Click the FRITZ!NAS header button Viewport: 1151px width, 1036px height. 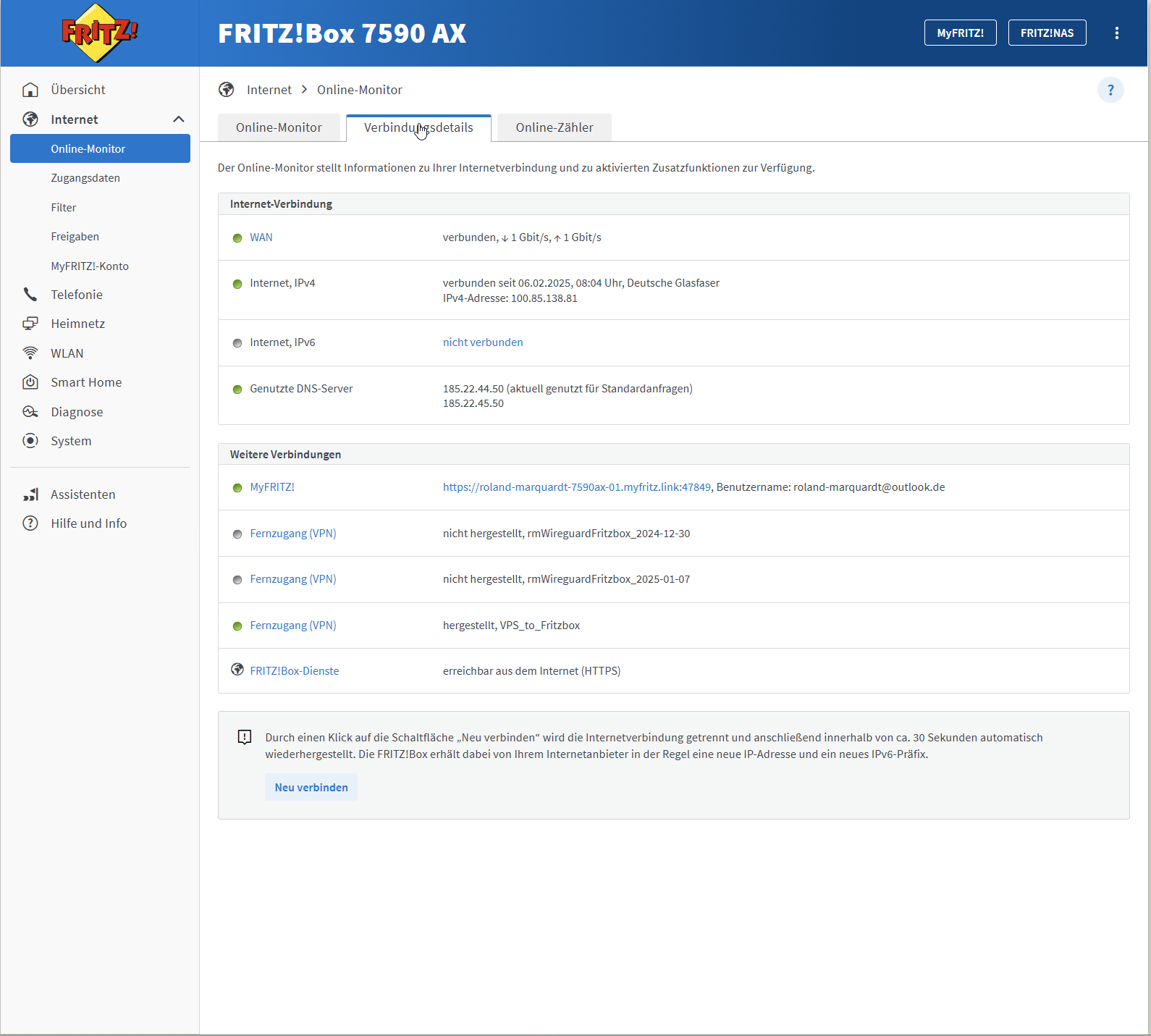click(x=1047, y=33)
